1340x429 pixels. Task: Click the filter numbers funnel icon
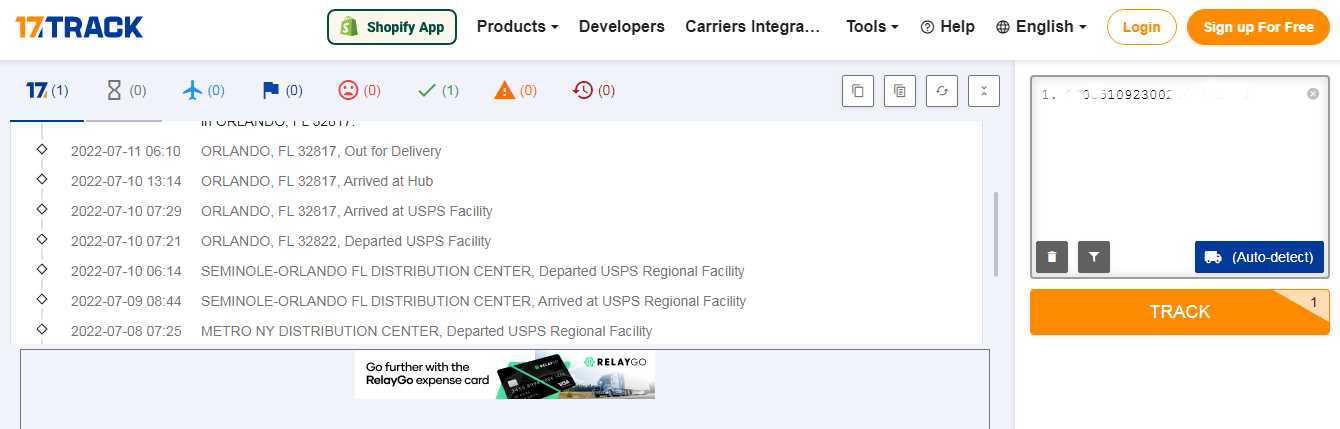click(1094, 257)
